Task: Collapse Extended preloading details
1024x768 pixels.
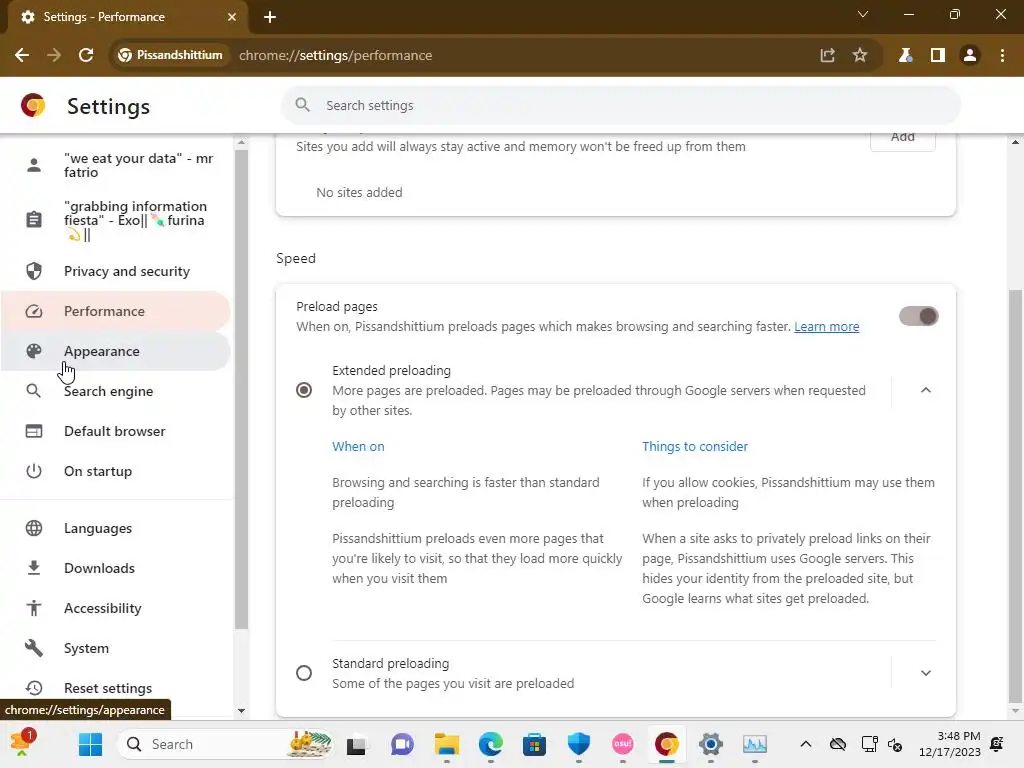Action: point(925,390)
